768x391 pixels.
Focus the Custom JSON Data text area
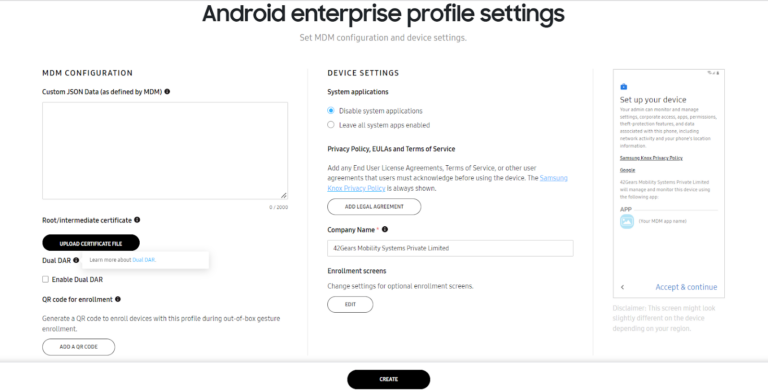tap(165, 151)
